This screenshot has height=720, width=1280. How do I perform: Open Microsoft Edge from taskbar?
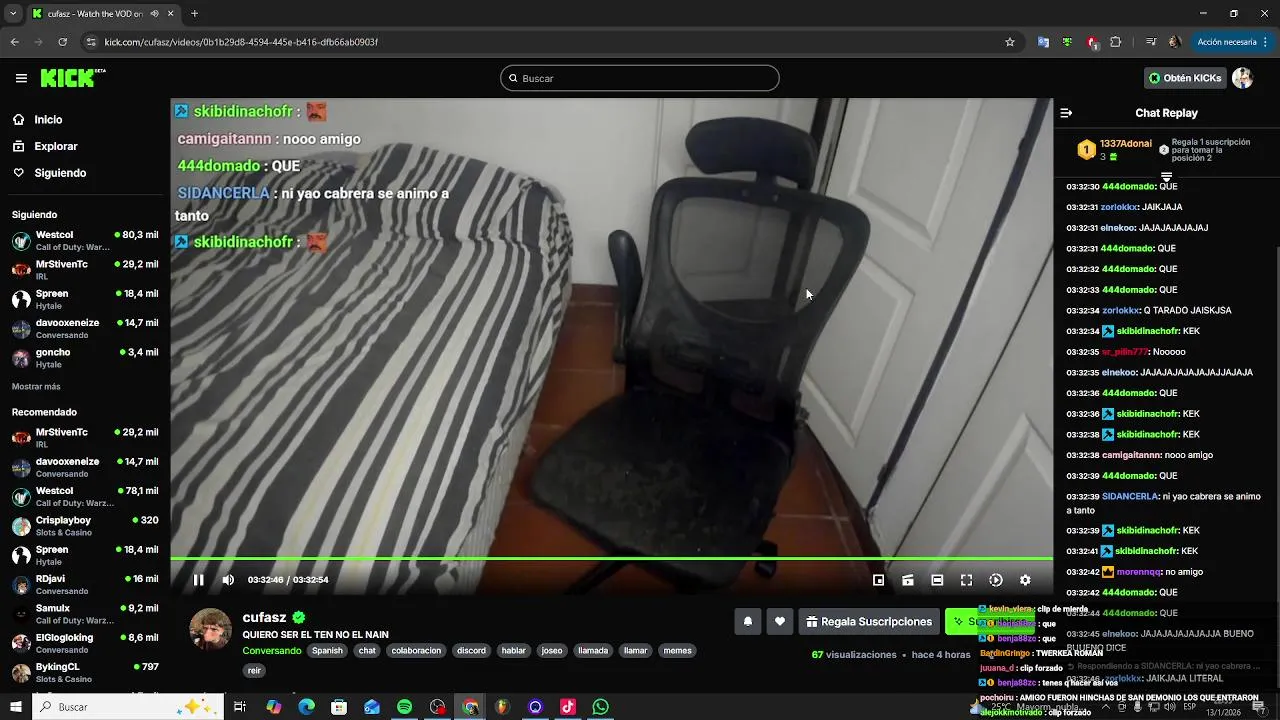coord(307,707)
